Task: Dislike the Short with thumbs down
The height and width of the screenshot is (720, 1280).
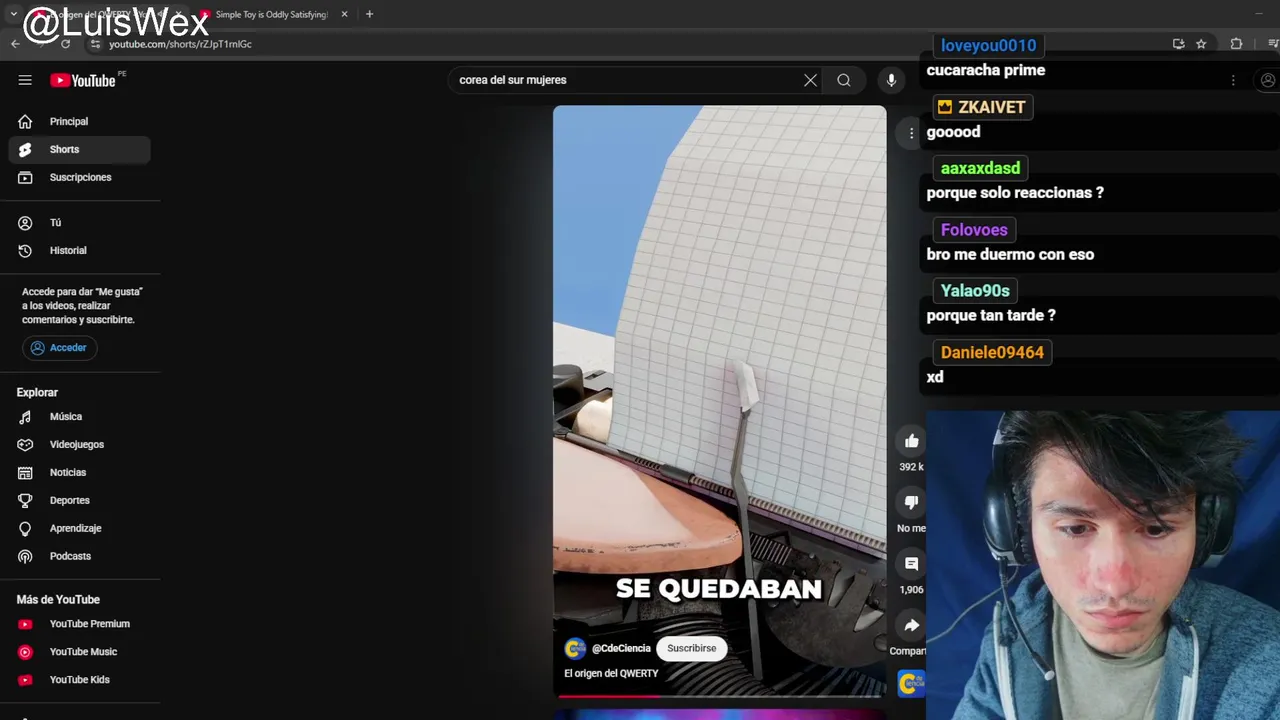Action: [x=911, y=502]
